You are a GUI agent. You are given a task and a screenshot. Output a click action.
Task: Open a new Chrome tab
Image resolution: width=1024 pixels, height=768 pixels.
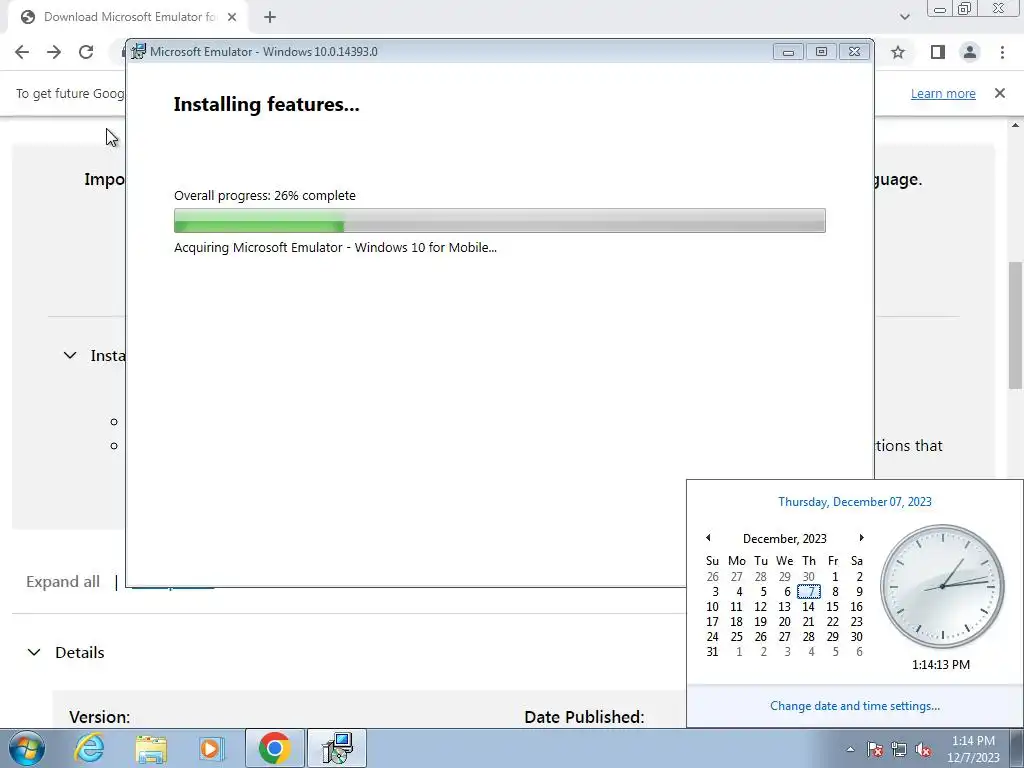[270, 17]
